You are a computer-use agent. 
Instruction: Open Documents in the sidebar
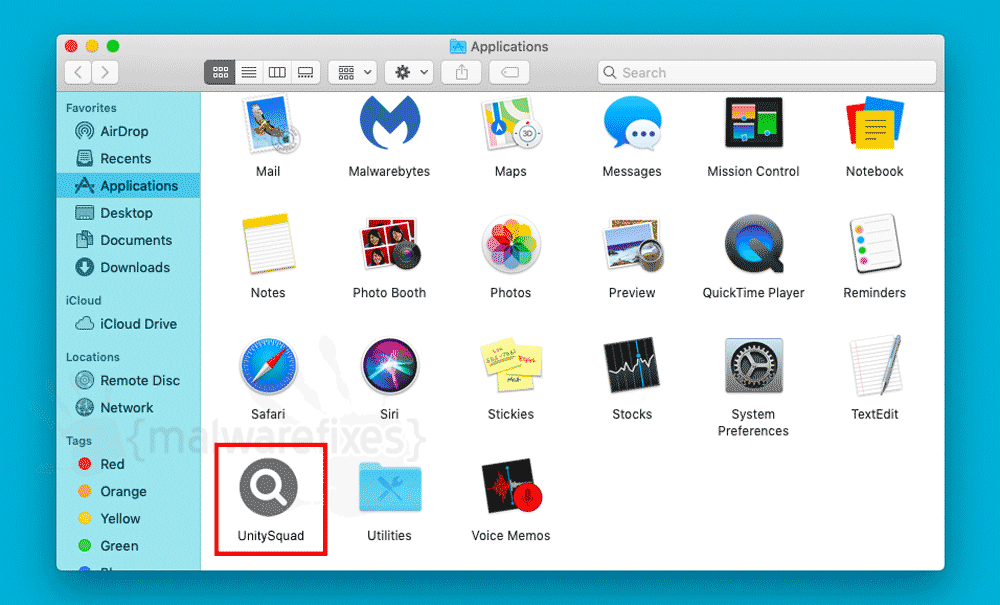[128, 240]
